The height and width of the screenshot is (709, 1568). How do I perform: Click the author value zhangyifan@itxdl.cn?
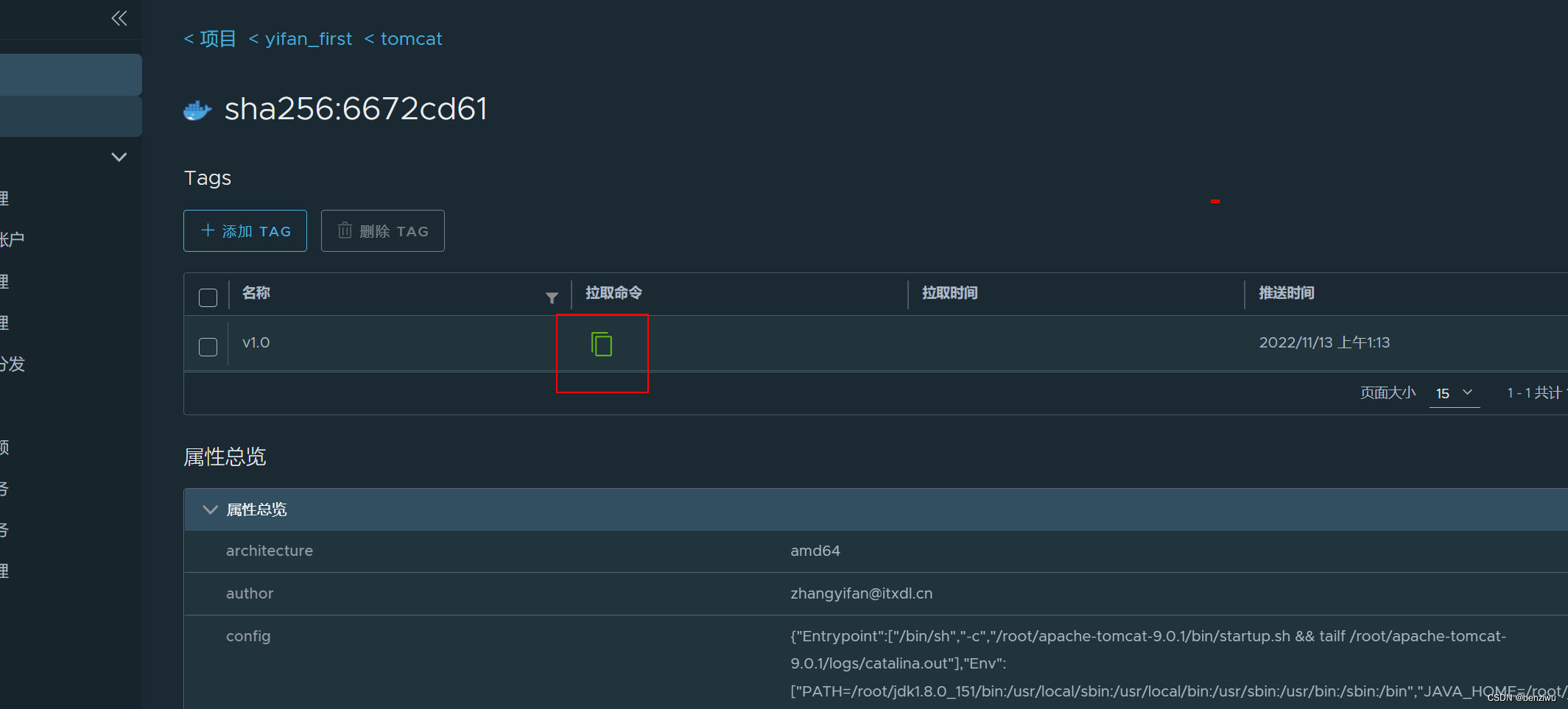coord(862,593)
